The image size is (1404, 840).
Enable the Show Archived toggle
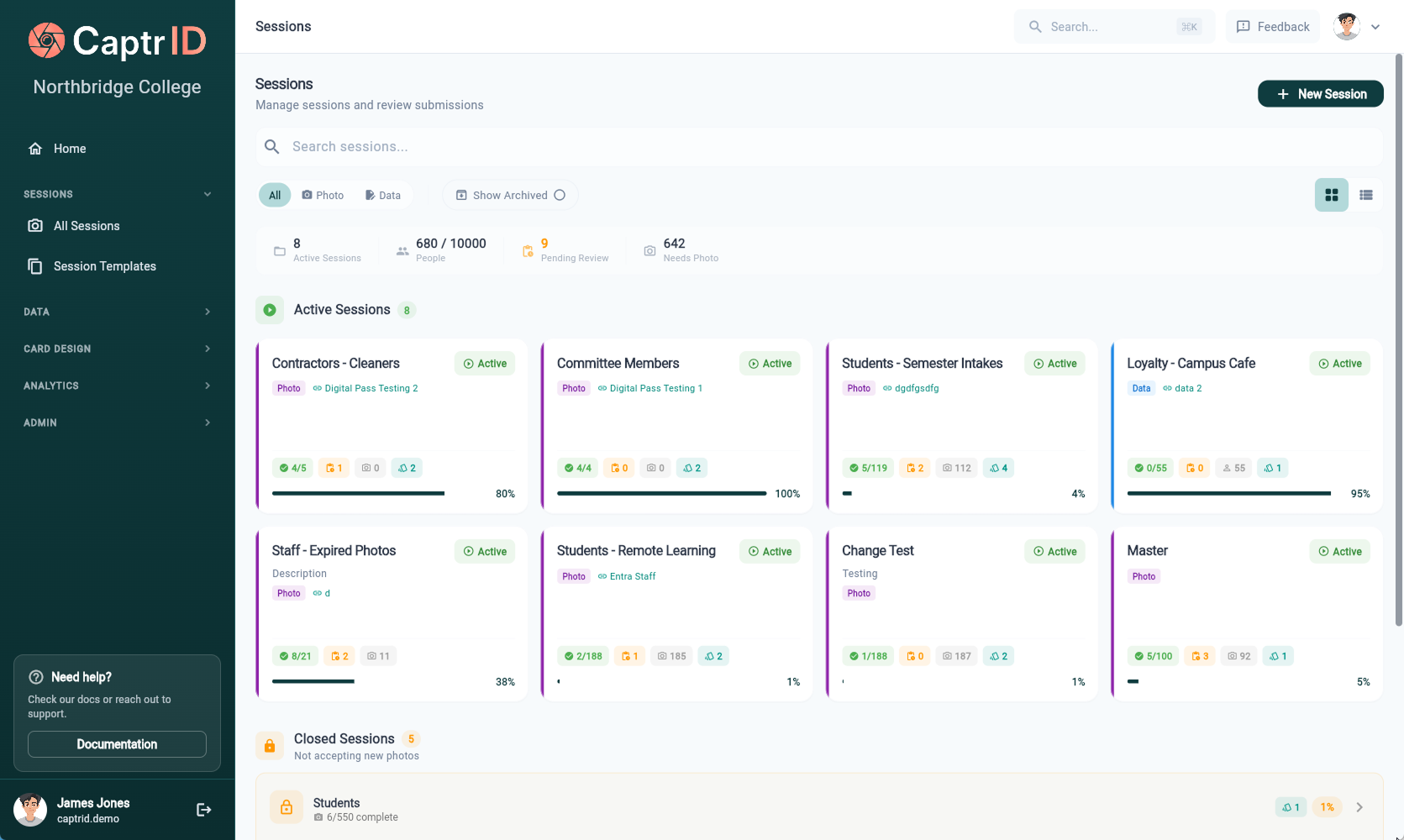[x=560, y=194]
